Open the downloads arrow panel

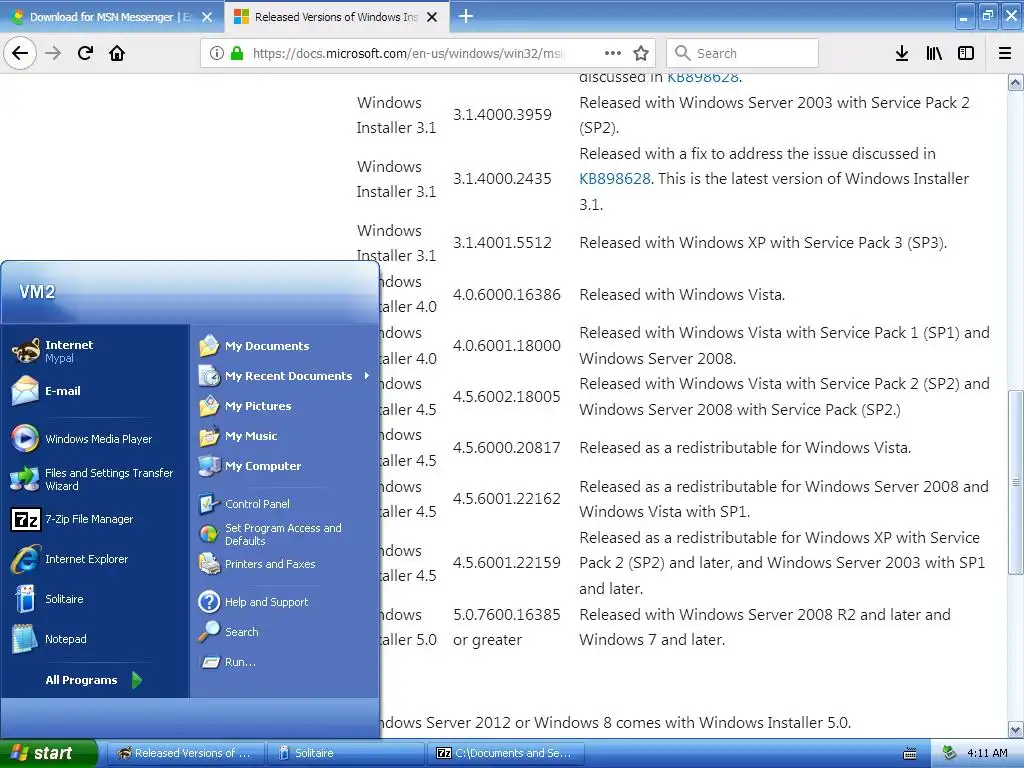902,53
